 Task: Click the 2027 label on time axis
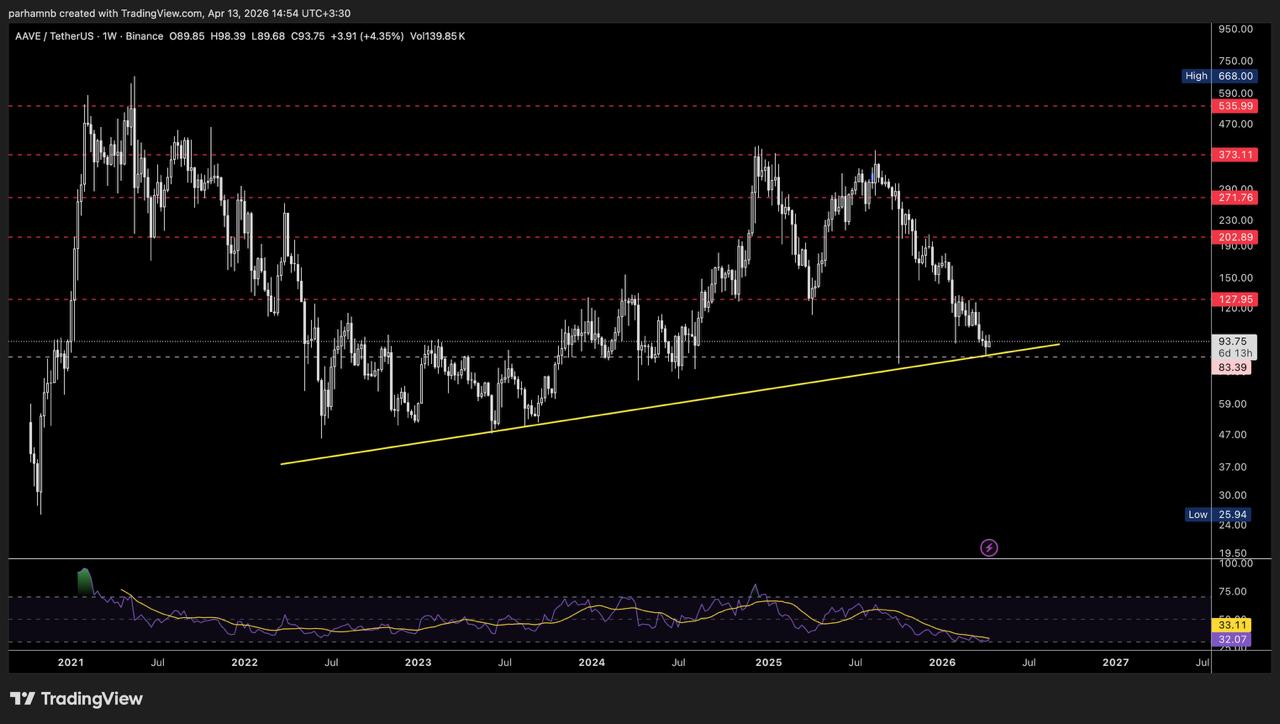pos(1115,662)
